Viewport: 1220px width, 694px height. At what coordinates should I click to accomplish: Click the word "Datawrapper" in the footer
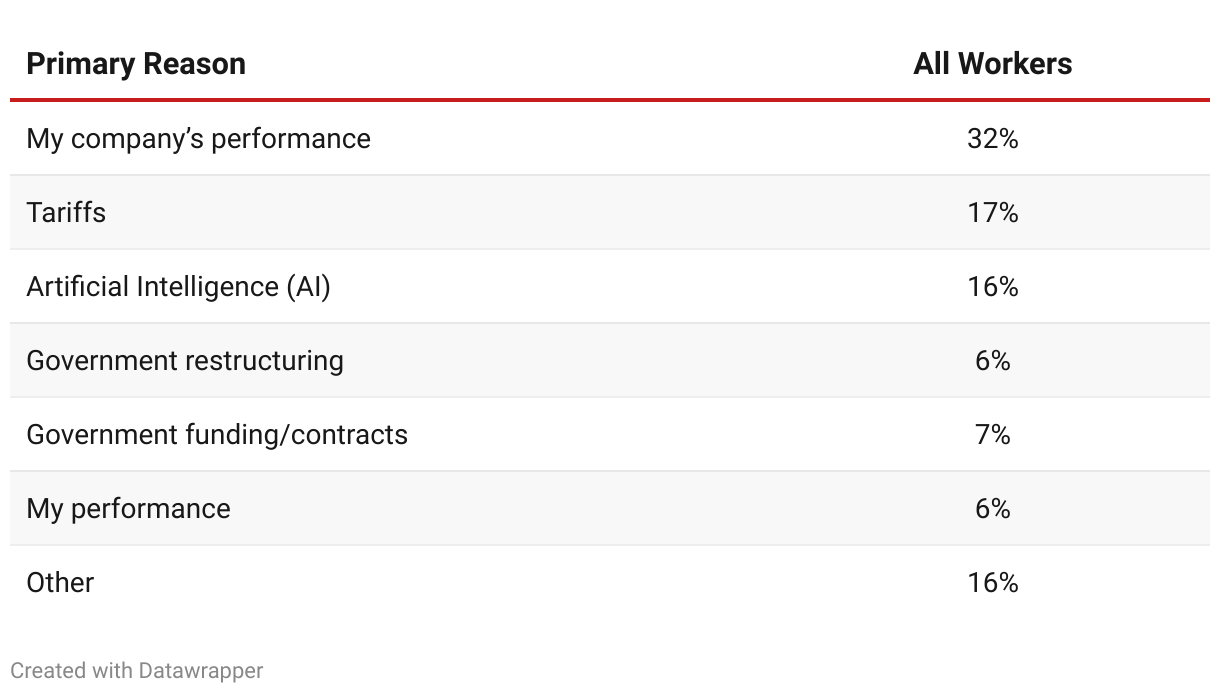tap(201, 670)
